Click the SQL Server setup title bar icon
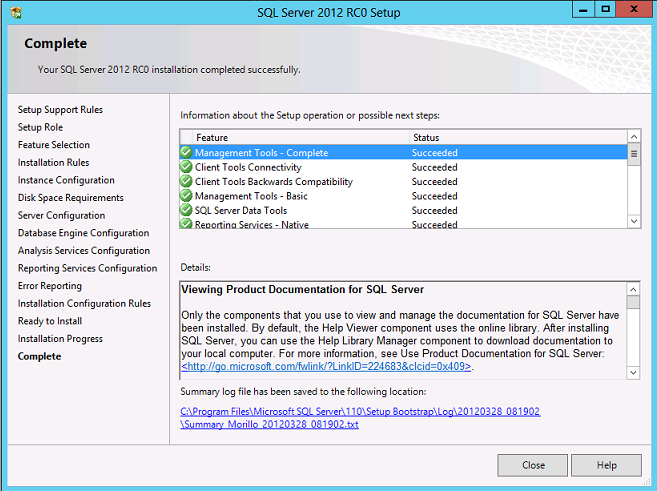 [x=16, y=13]
